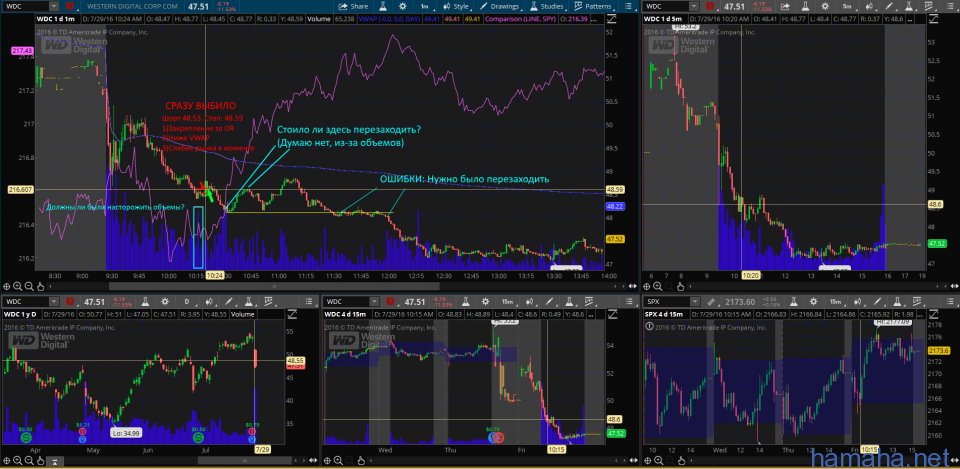This screenshot has height=469, width=960.
Task: Open the Style menu in main chart
Action: [456, 7]
